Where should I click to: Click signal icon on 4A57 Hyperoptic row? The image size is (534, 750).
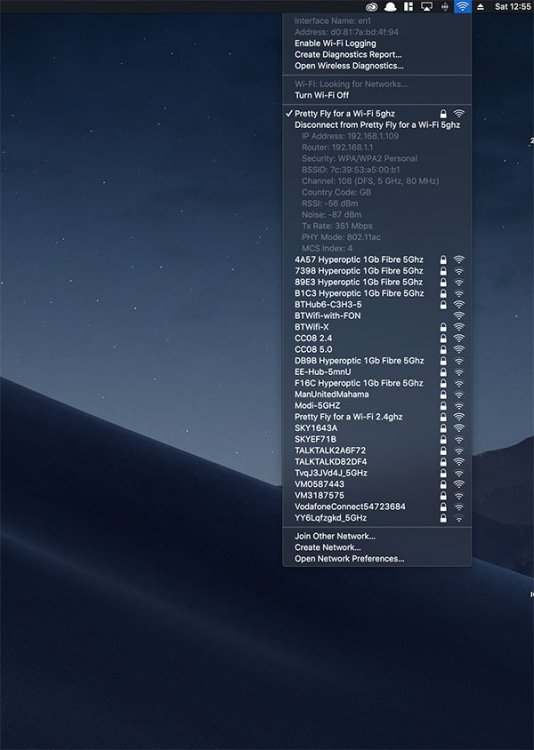[x=459, y=260]
